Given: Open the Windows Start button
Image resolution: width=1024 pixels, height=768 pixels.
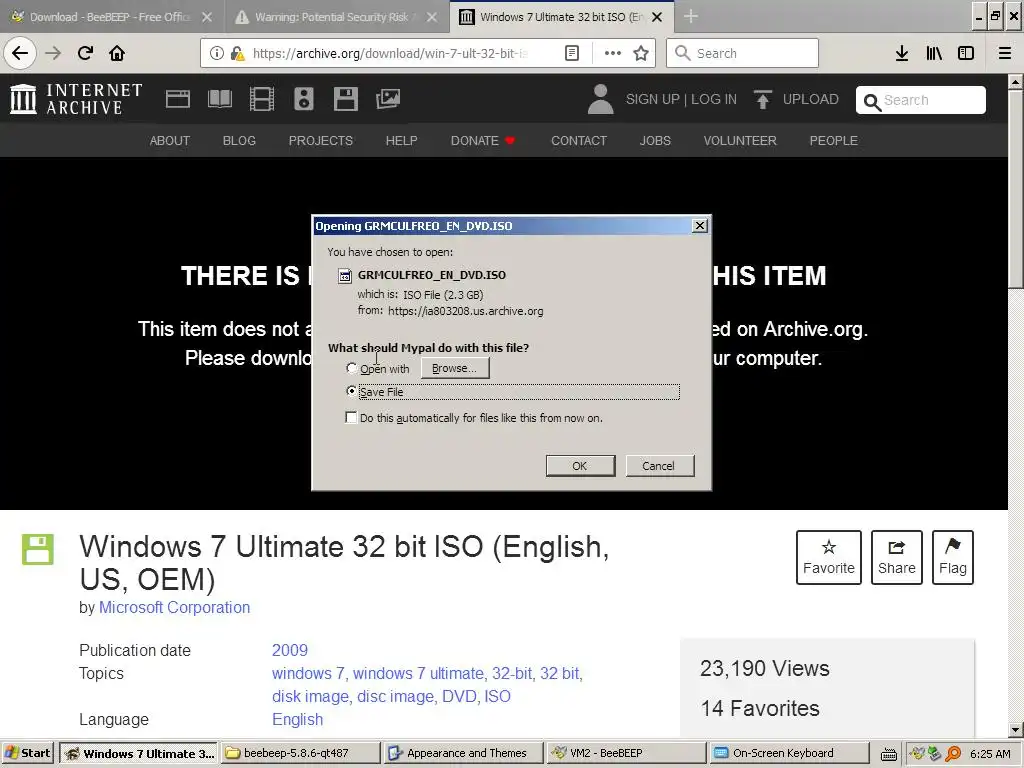Looking at the screenshot, I should tap(27, 754).
